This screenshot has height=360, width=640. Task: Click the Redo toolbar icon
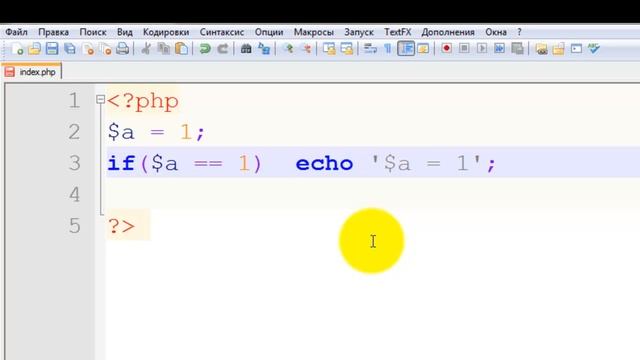222,49
